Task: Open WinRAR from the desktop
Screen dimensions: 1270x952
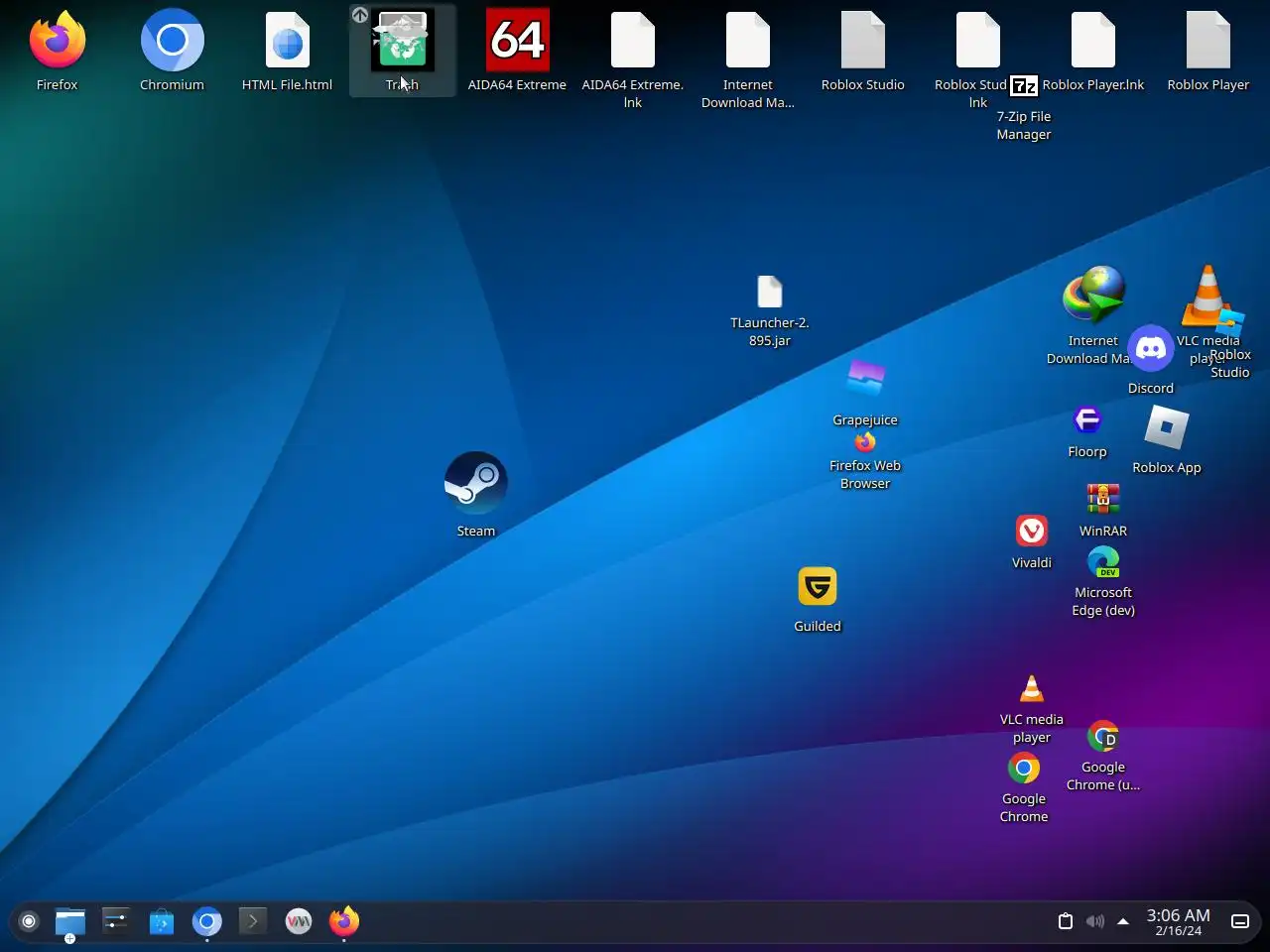Action: point(1103,499)
